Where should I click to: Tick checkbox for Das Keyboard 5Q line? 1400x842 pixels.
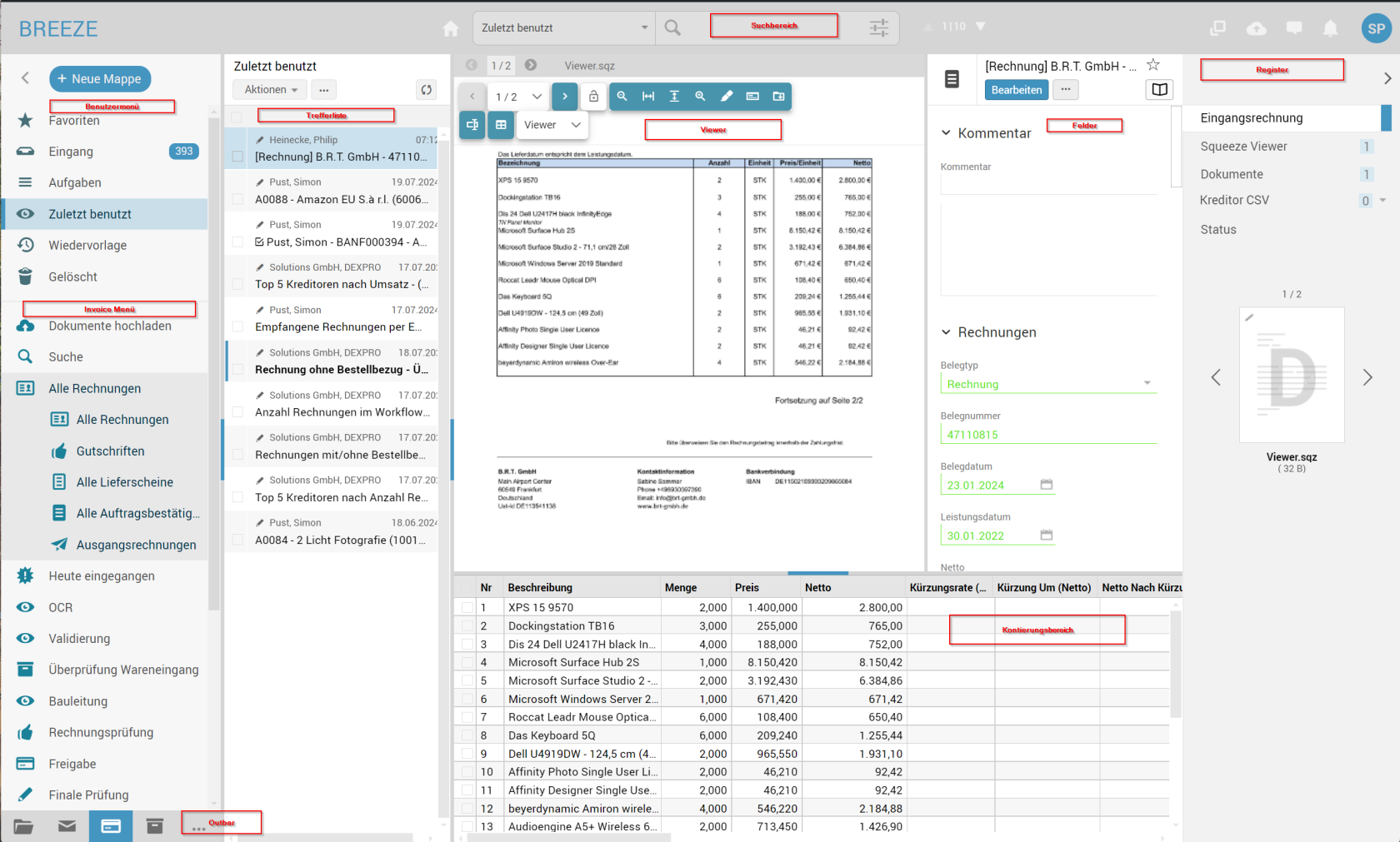(467, 736)
